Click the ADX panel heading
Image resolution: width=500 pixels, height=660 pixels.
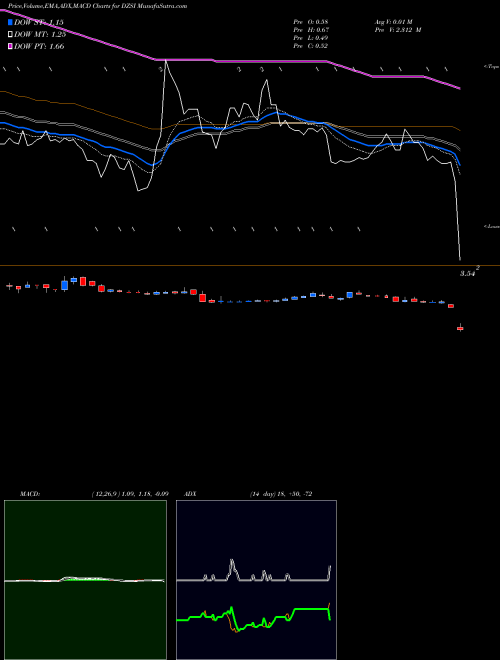(x=190, y=494)
